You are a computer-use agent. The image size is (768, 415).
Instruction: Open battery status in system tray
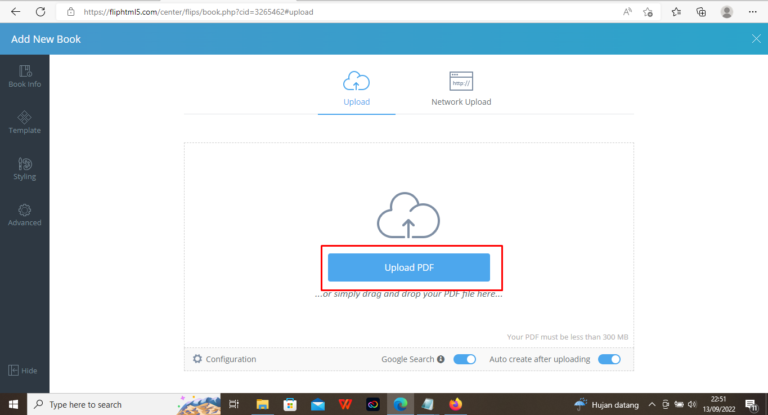click(679, 405)
